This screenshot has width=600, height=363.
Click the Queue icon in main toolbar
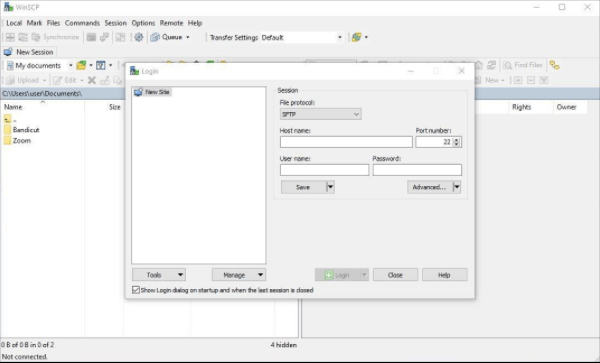(x=155, y=37)
